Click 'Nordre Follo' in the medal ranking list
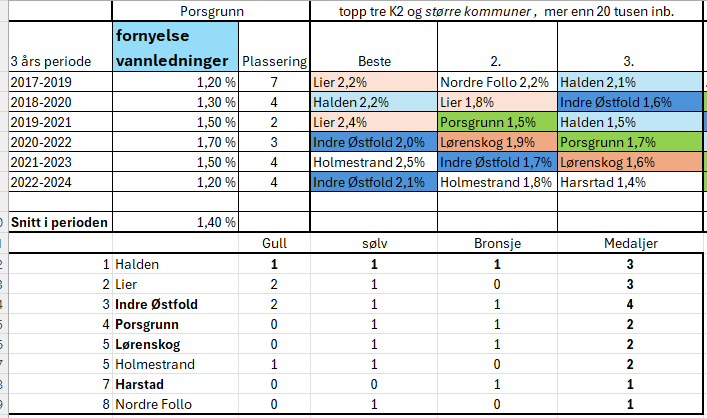The width and height of the screenshot is (707, 418). point(152,405)
